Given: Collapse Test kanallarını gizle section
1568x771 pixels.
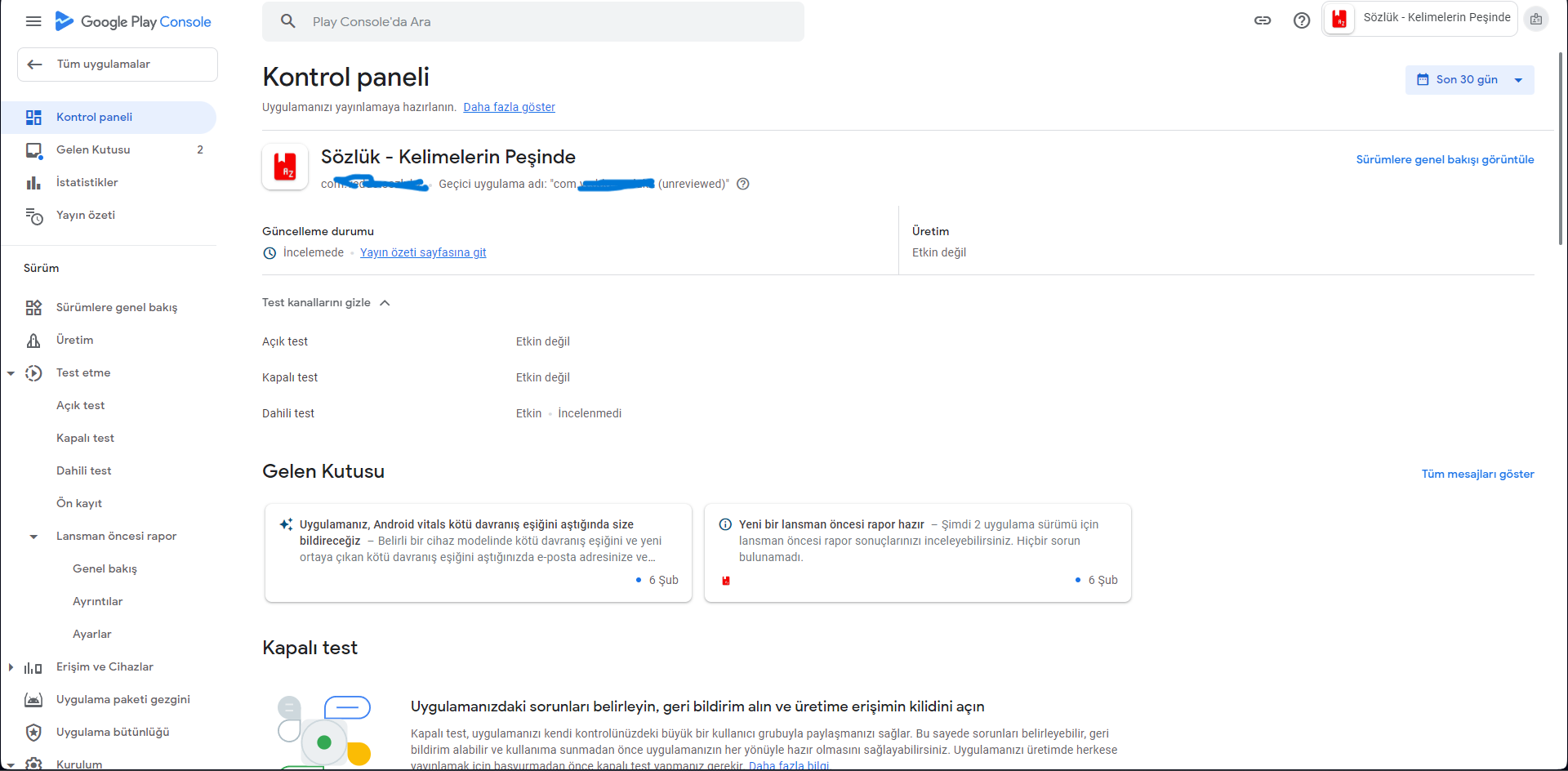Looking at the screenshot, I should pos(326,303).
